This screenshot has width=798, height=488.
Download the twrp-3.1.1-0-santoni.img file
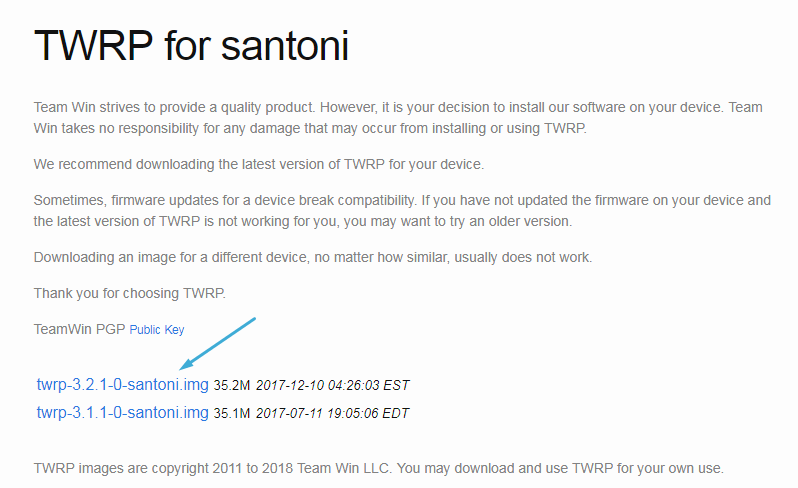pos(122,412)
